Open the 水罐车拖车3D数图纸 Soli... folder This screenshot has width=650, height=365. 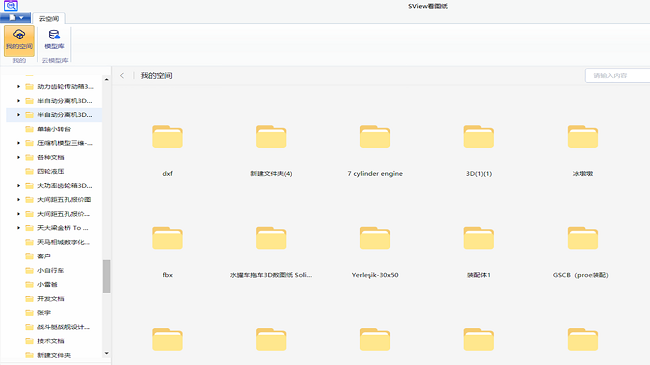tap(271, 238)
